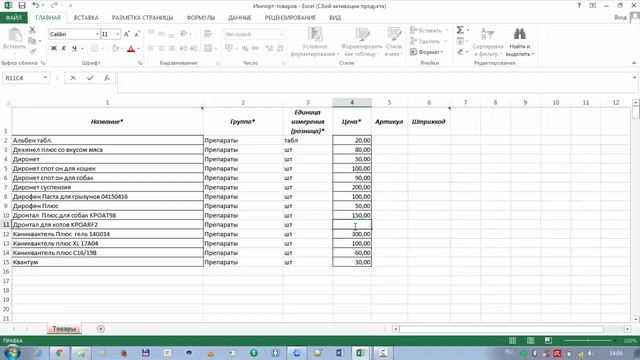Click the Help question mark icon
The height and width of the screenshot is (360, 640).
(x=579, y=5)
